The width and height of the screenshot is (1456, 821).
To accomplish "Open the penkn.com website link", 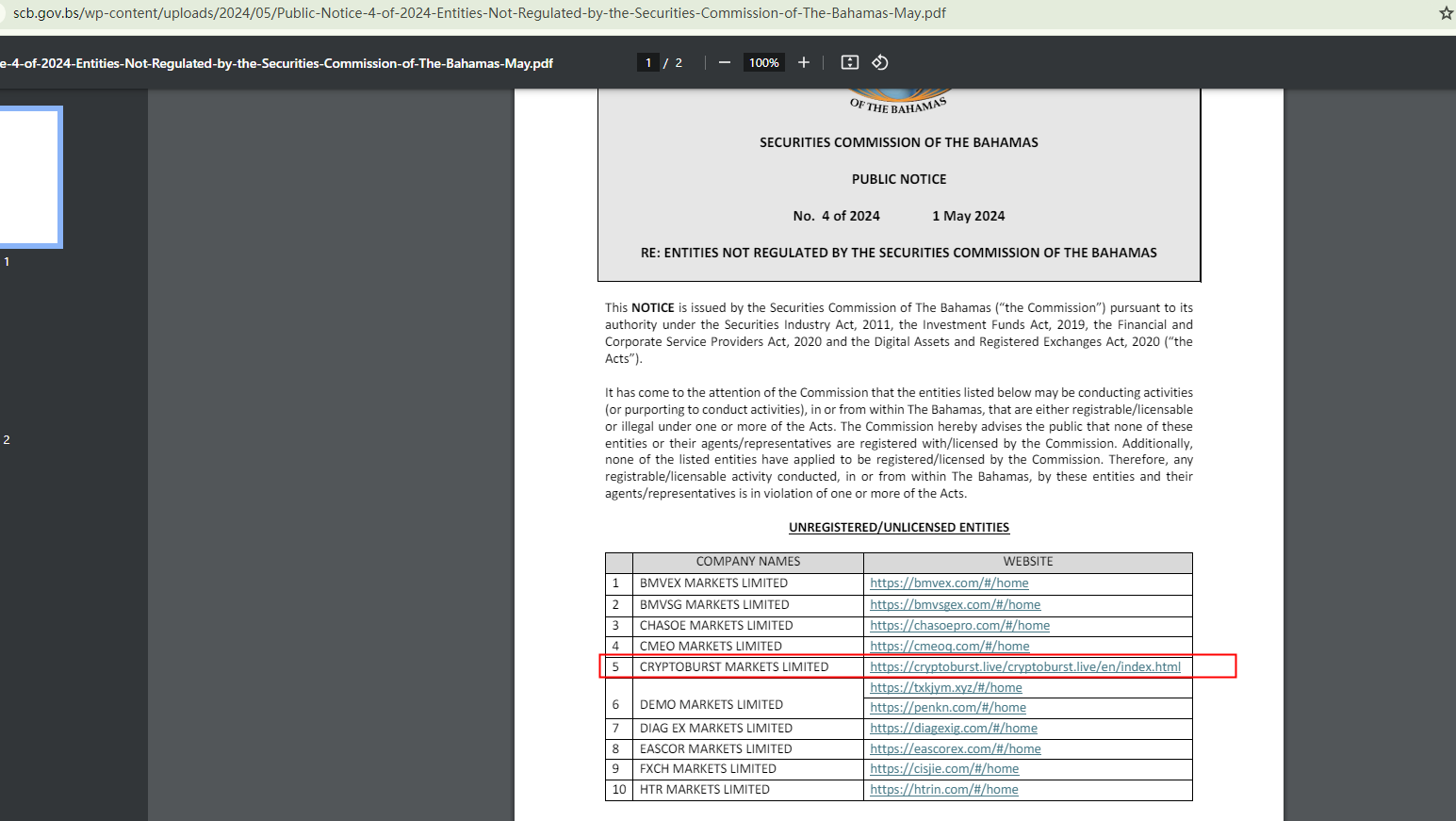I will tap(947, 708).
